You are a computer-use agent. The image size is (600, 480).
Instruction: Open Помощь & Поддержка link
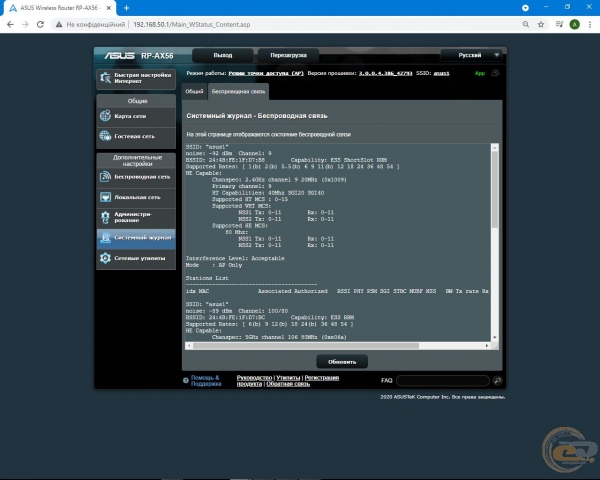(x=206, y=380)
